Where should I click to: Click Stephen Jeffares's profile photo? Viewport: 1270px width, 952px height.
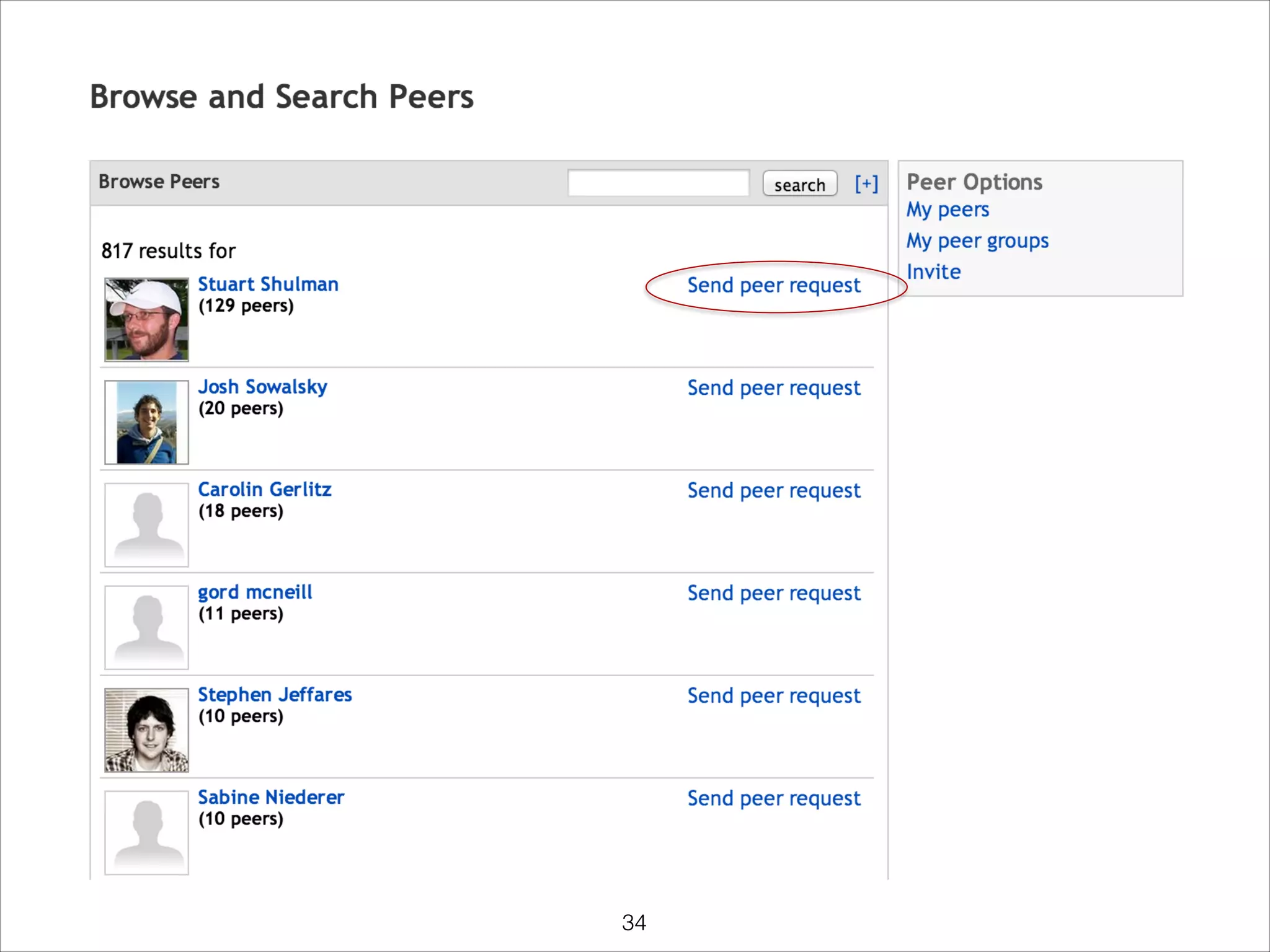(146, 729)
